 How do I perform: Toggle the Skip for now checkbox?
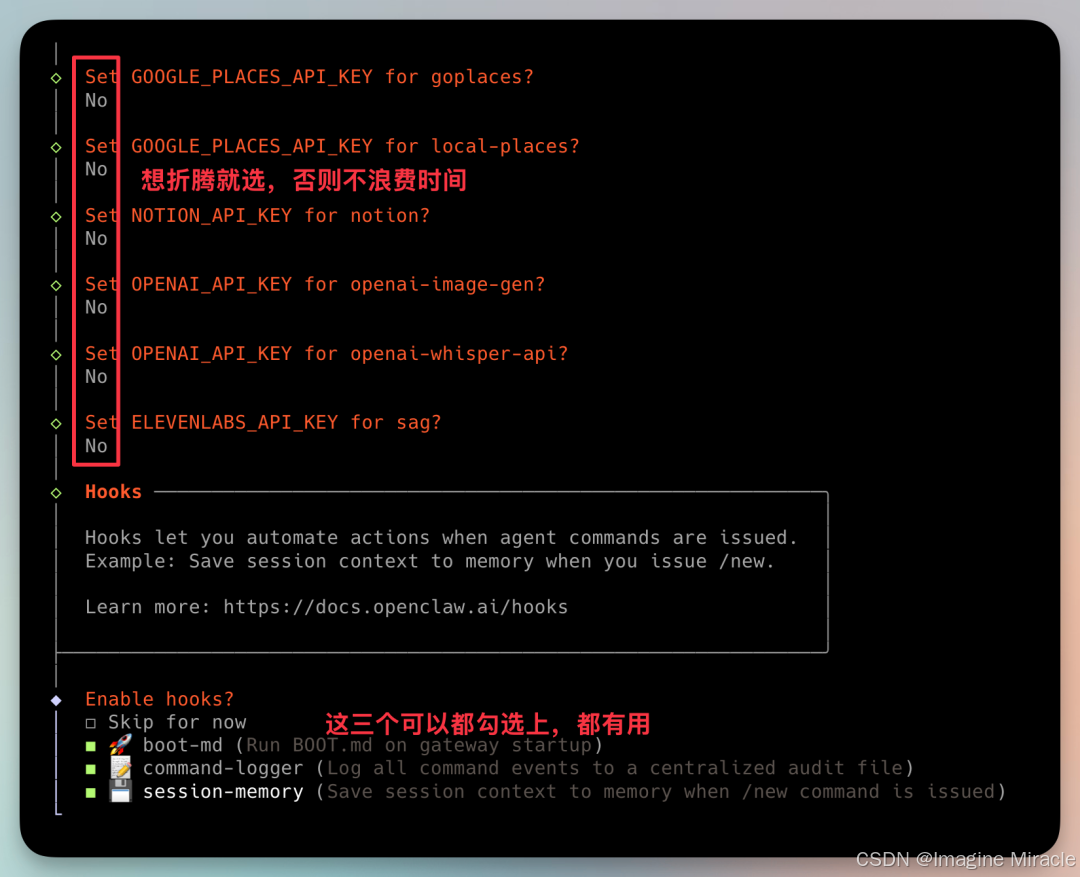coord(91,723)
